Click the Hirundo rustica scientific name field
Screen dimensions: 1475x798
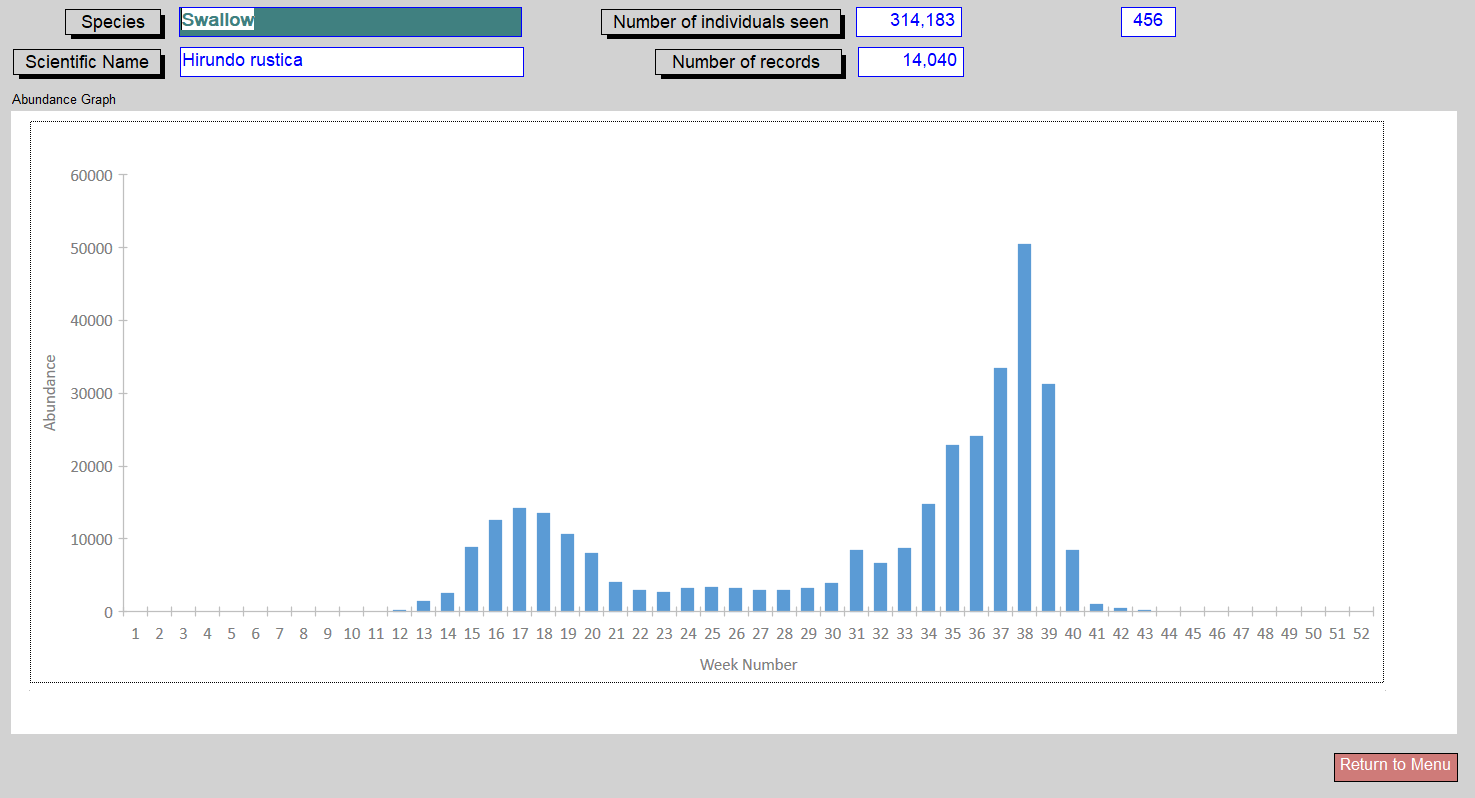coord(352,62)
